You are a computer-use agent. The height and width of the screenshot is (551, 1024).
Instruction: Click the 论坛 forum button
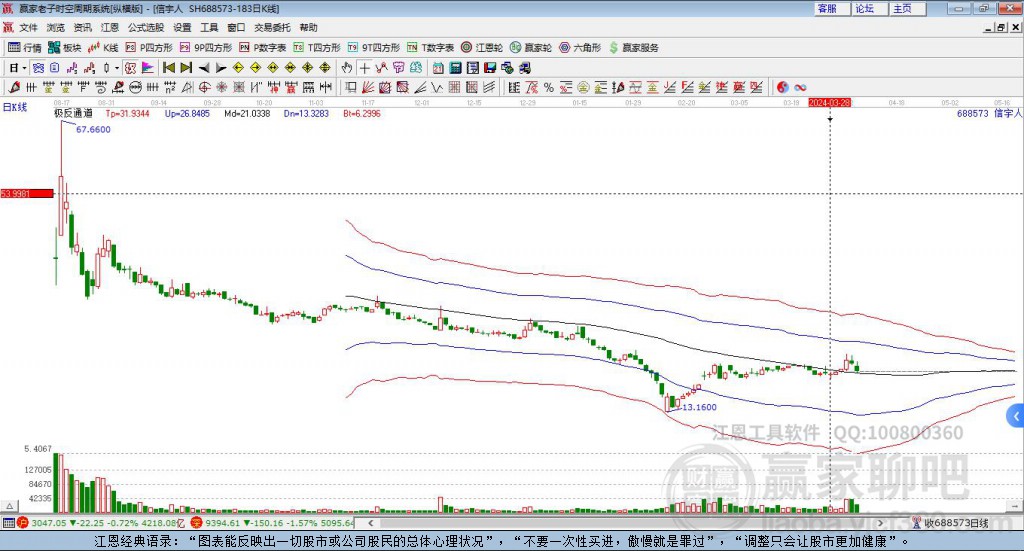click(870, 8)
